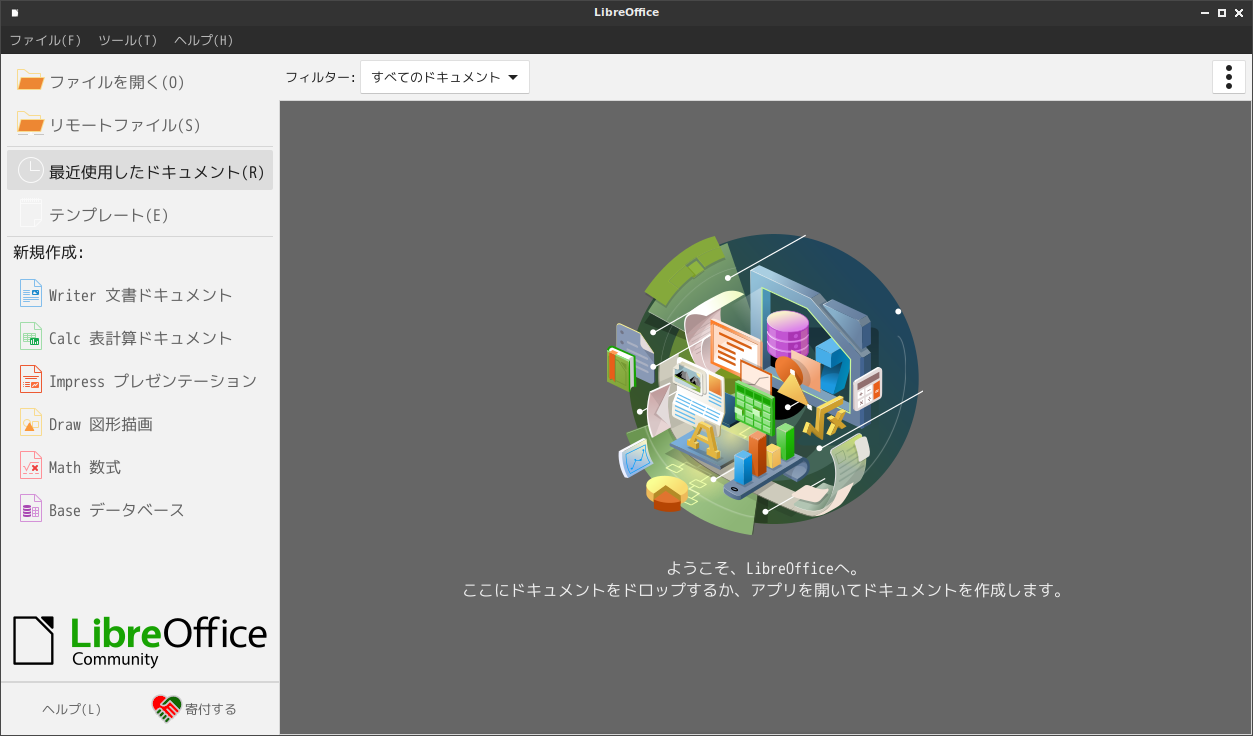Click the 寄付する donate button
This screenshot has width=1253, height=736.
coord(195,709)
